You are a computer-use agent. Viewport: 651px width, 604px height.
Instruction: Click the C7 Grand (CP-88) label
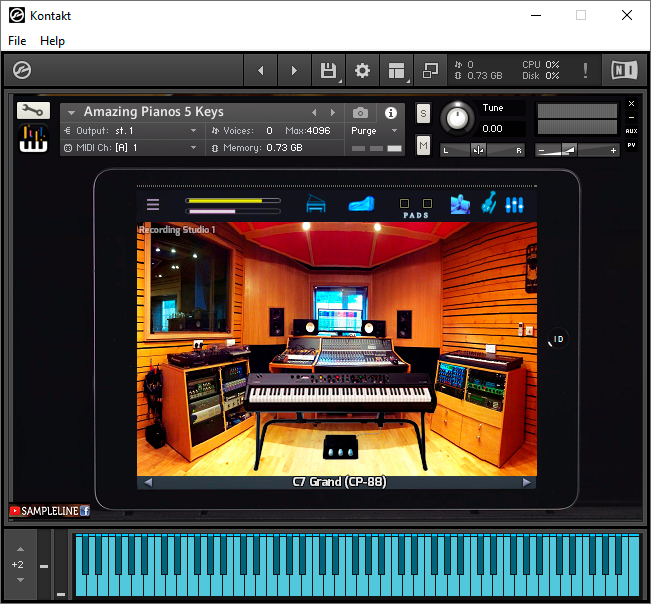pyautogui.click(x=339, y=482)
